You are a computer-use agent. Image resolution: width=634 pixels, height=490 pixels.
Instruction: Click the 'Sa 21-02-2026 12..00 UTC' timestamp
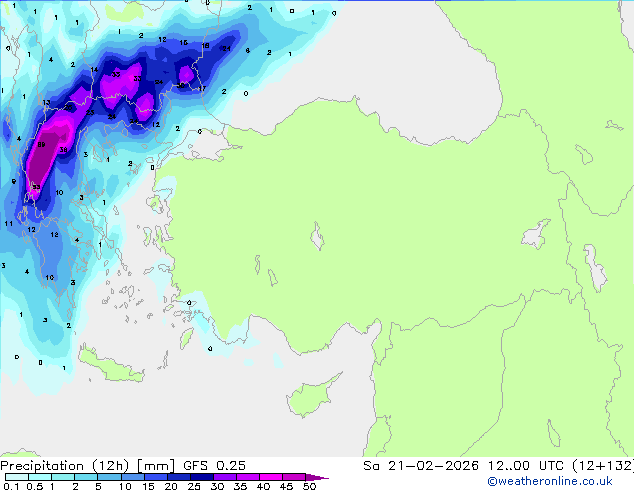click(463, 466)
